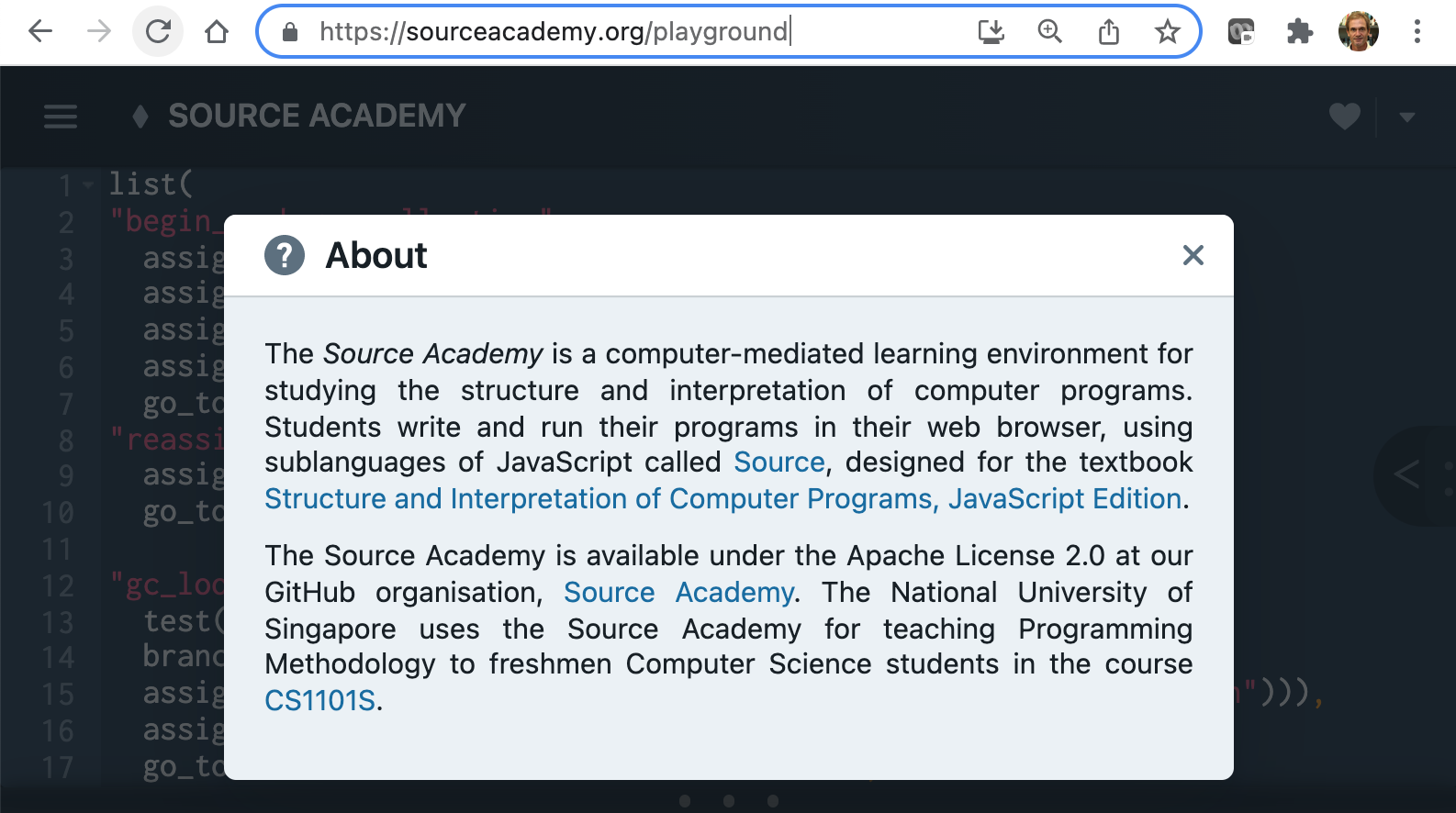Screen dimensions: 1456x813
Task: Click the share page icon
Action: coord(1109,32)
